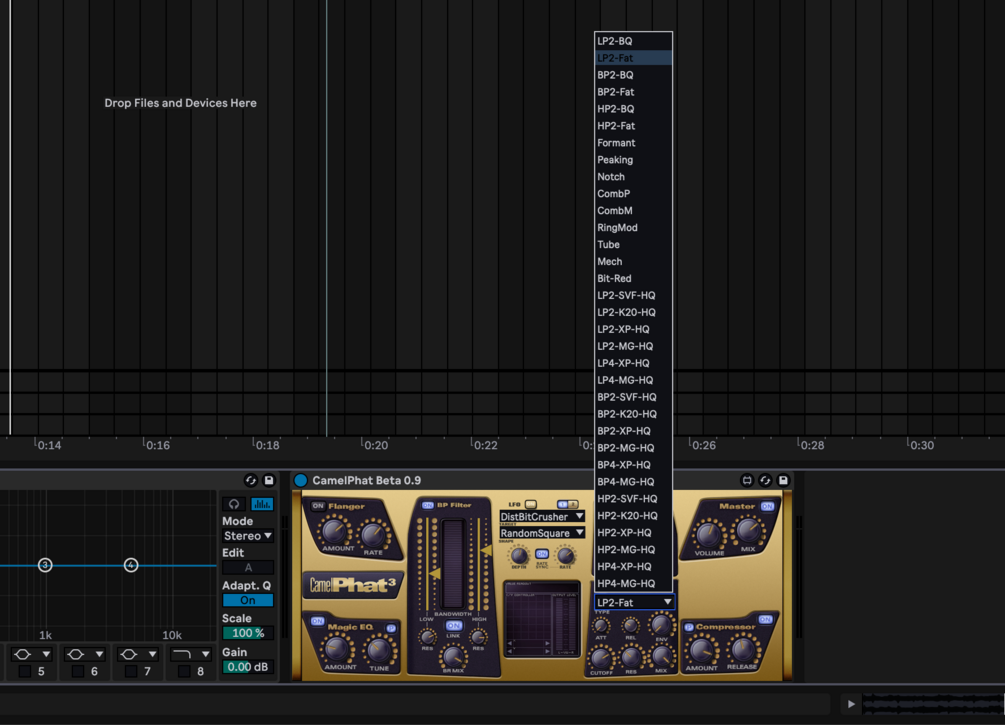
Task: Click EQ filter node 3
Action: 45,565
